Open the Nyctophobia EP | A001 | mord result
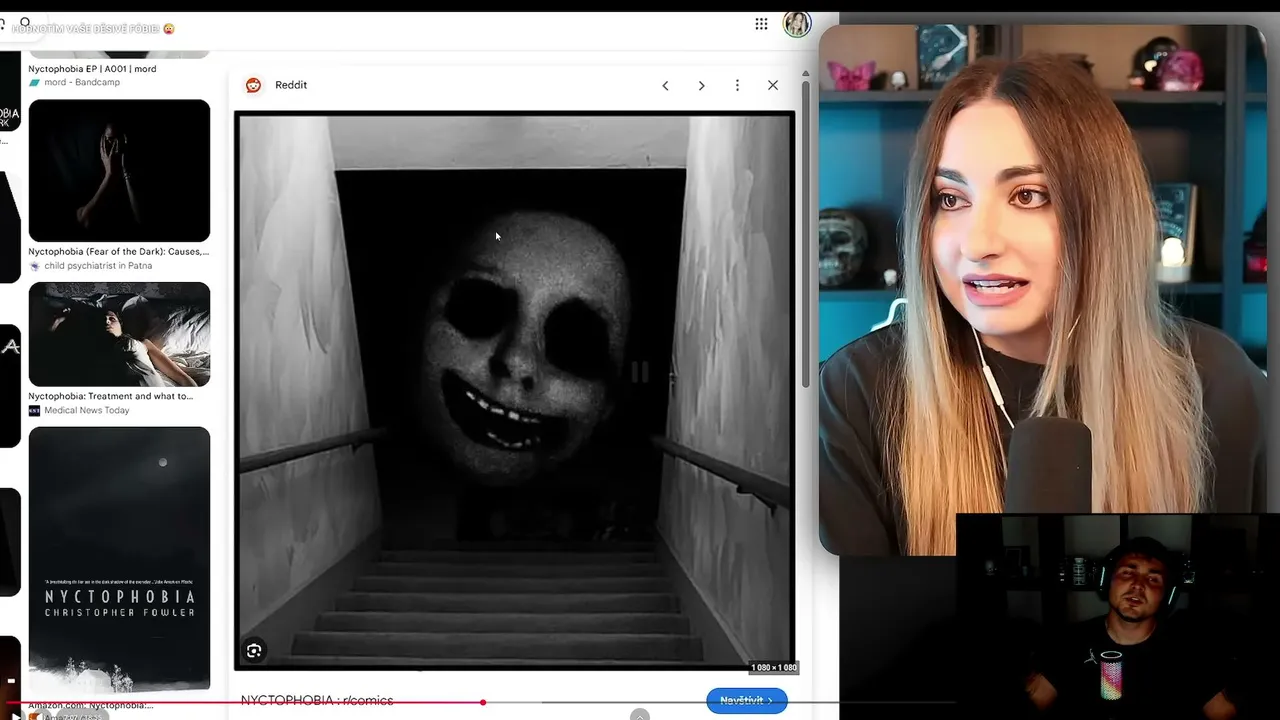The height and width of the screenshot is (720, 1280). point(92,69)
